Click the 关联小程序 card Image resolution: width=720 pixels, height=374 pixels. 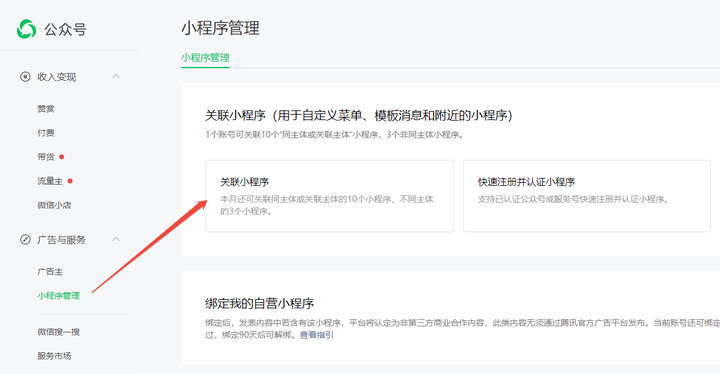(x=329, y=196)
